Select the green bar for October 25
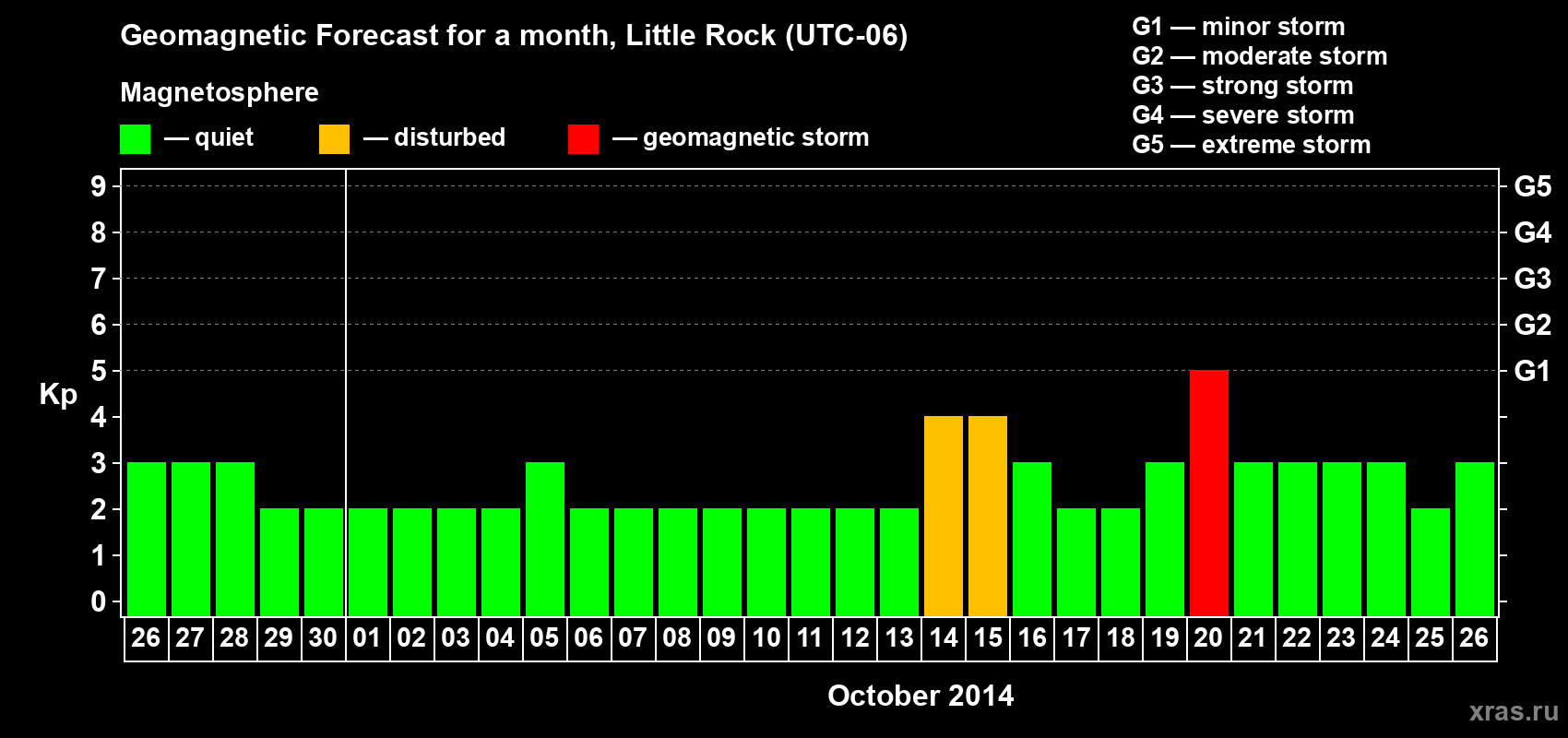Viewport: 1568px width, 738px height. (x=1431, y=562)
